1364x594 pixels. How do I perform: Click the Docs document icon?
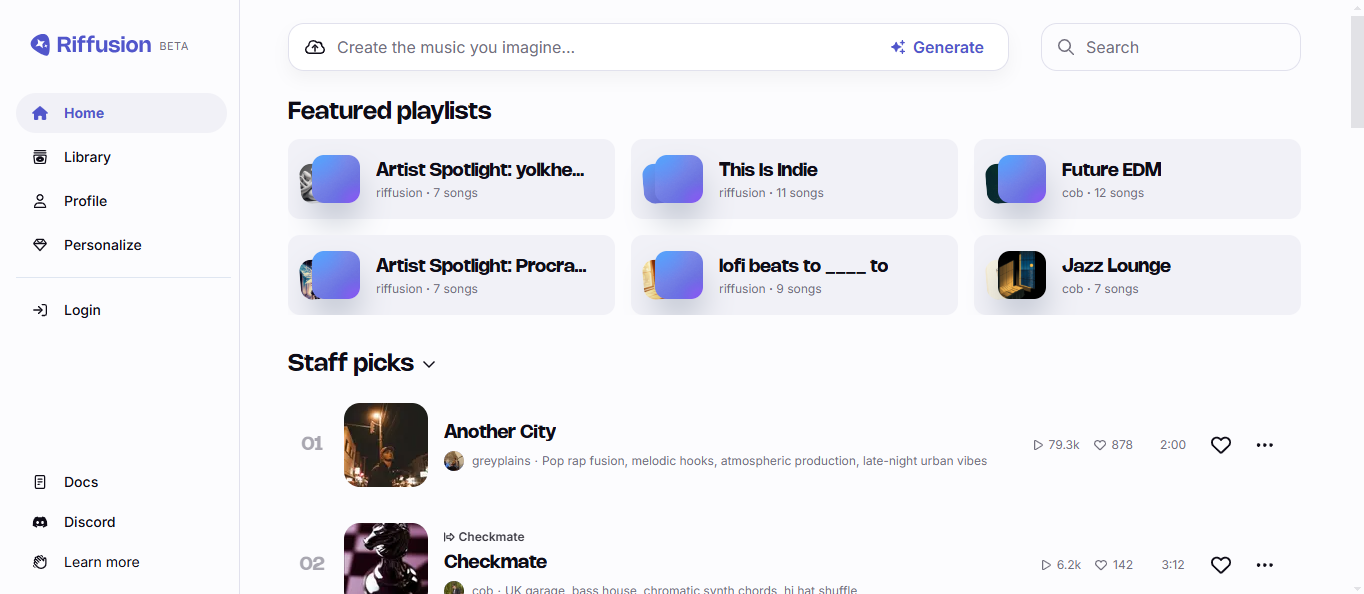coord(40,482)
